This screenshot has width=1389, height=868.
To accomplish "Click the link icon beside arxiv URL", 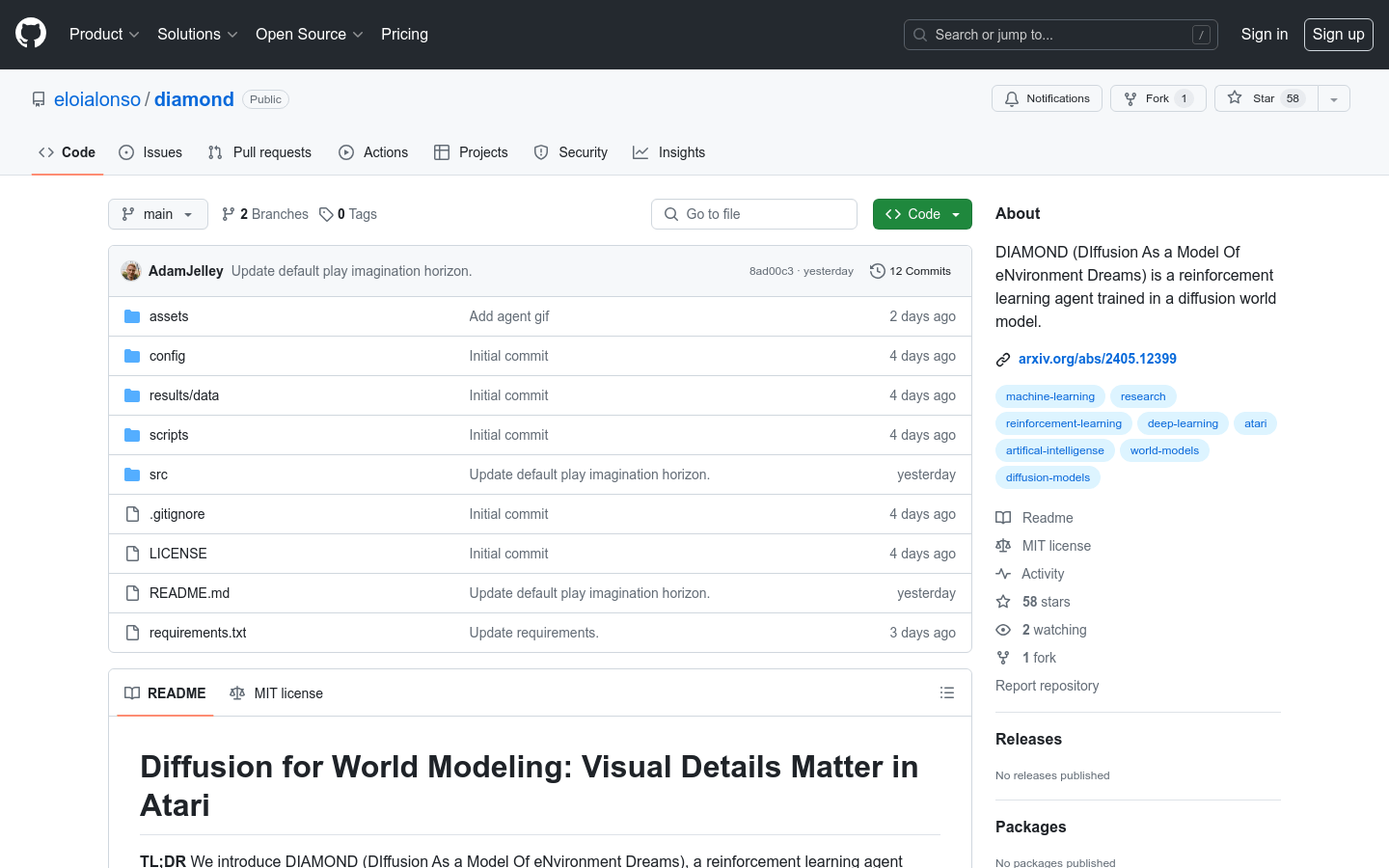I will [1003, 359].
